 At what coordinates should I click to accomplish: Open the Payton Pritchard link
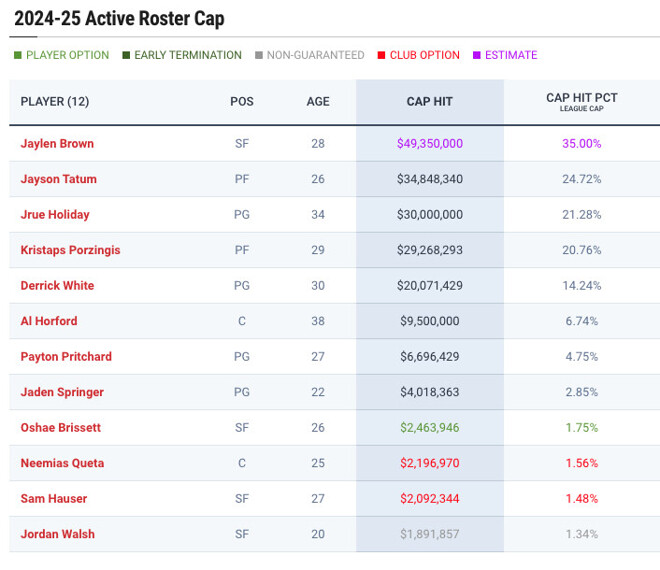coord(66,357)
